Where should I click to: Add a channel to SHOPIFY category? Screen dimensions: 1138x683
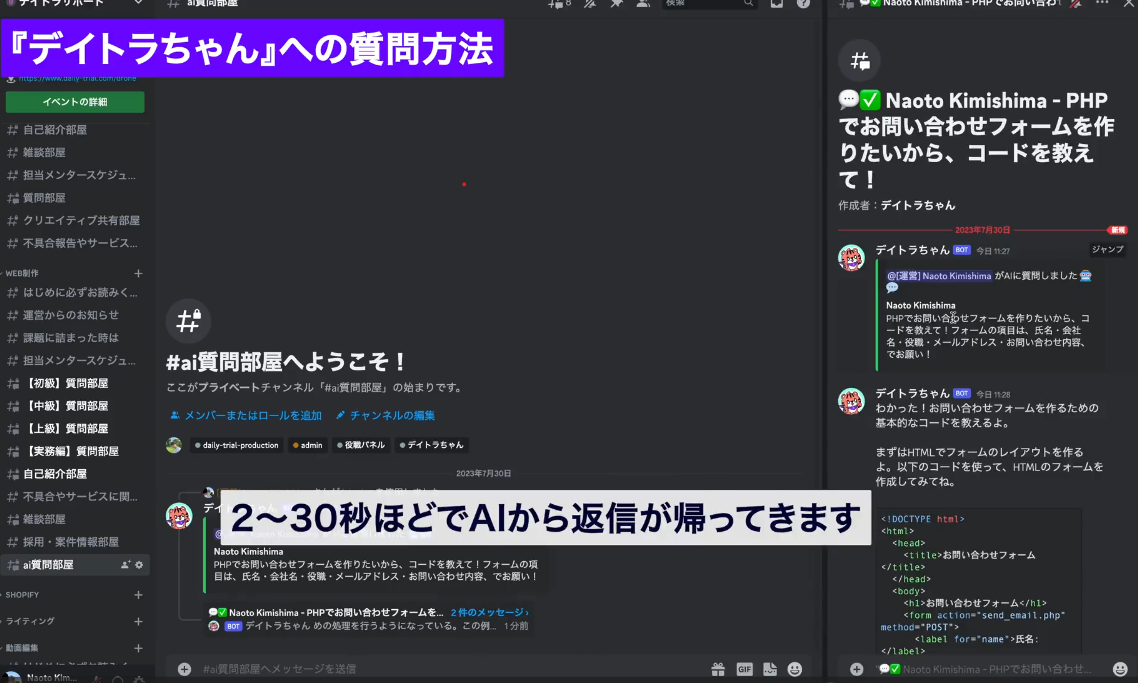coord(138,595)
